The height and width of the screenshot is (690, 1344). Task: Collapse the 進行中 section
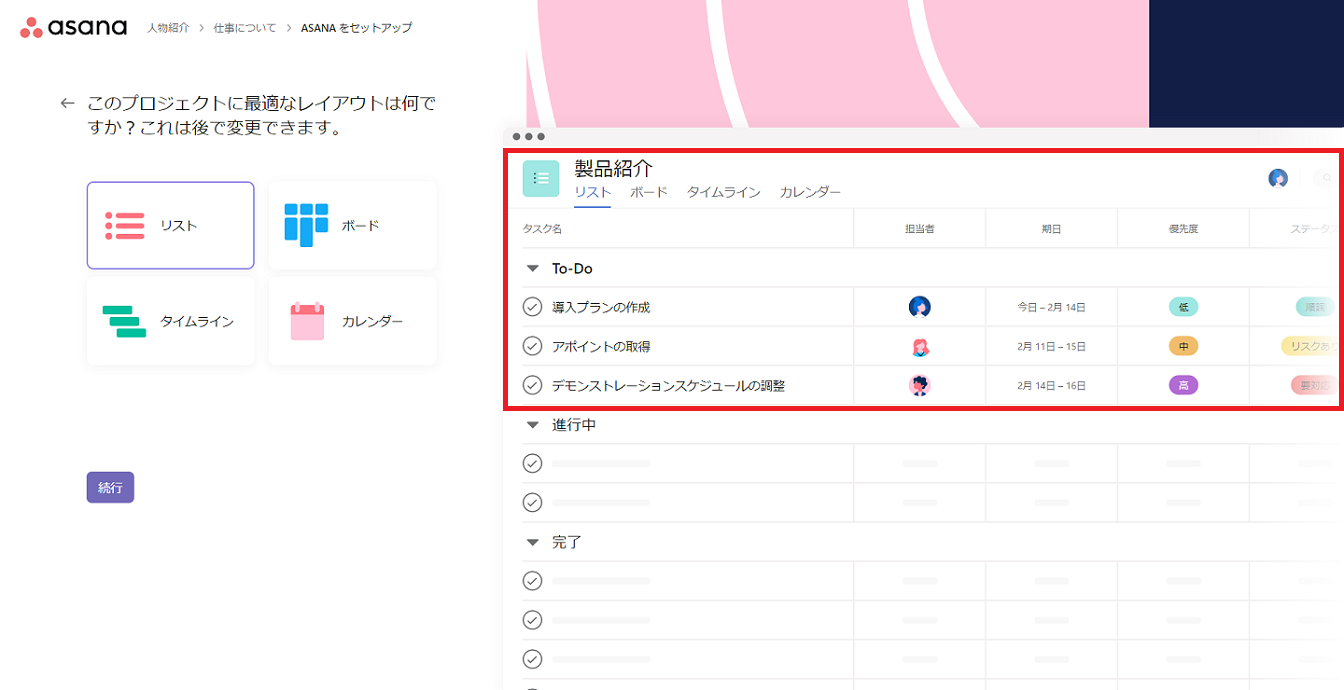pos(532,425)
